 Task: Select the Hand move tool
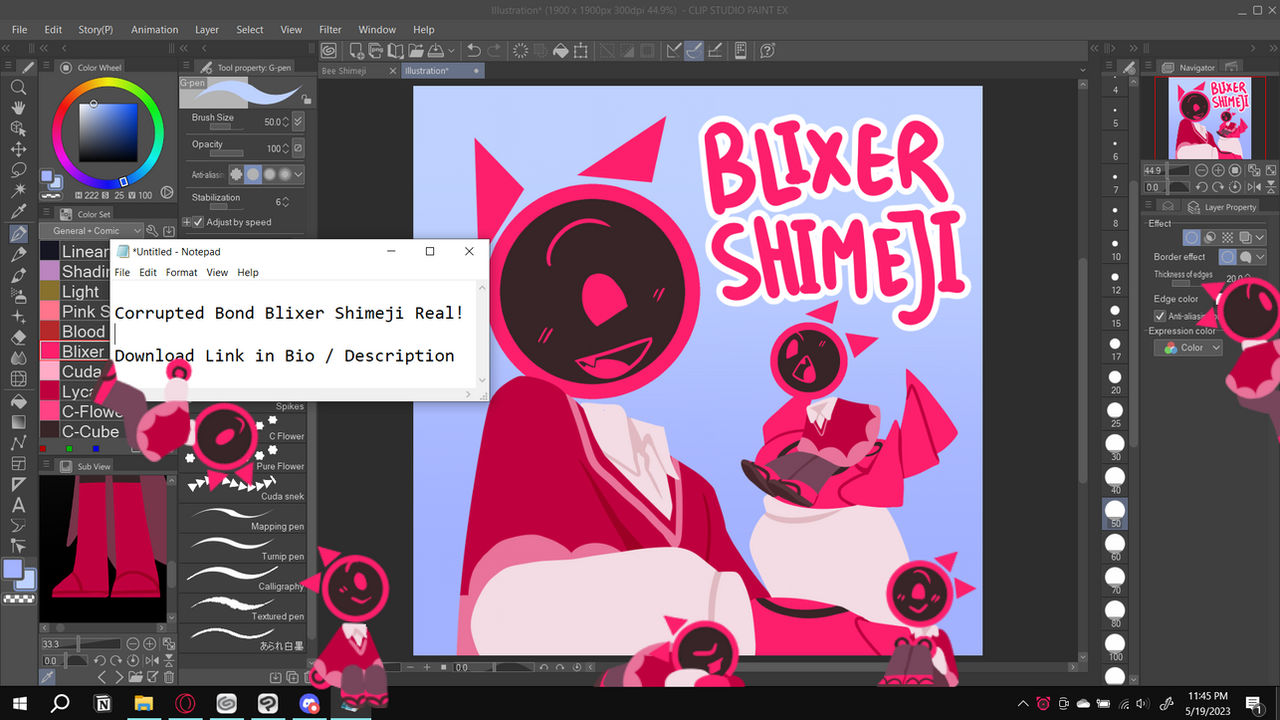(x=18, y=108)
